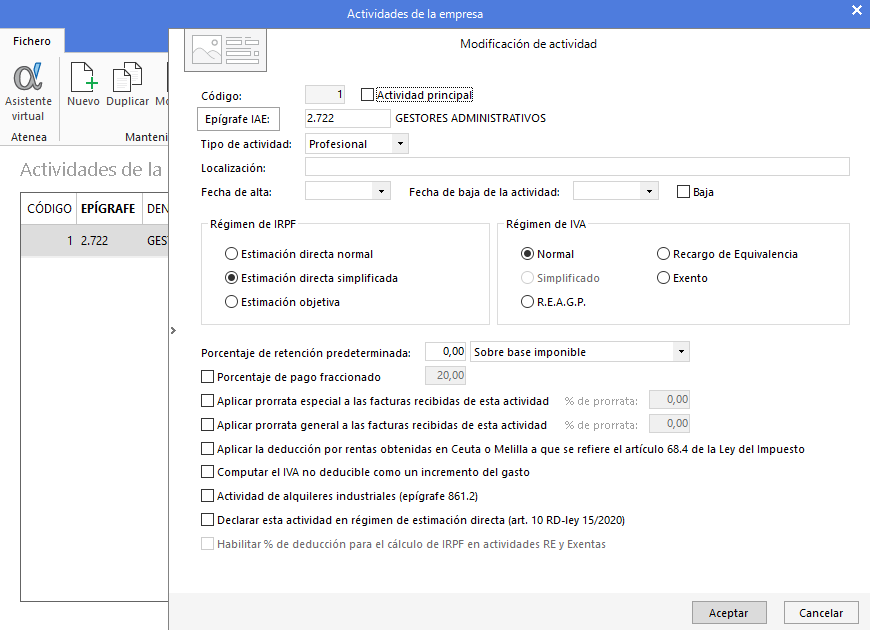Enable prorrata especial for facturas recibidas
870x630 pixels.
point(207,401)
